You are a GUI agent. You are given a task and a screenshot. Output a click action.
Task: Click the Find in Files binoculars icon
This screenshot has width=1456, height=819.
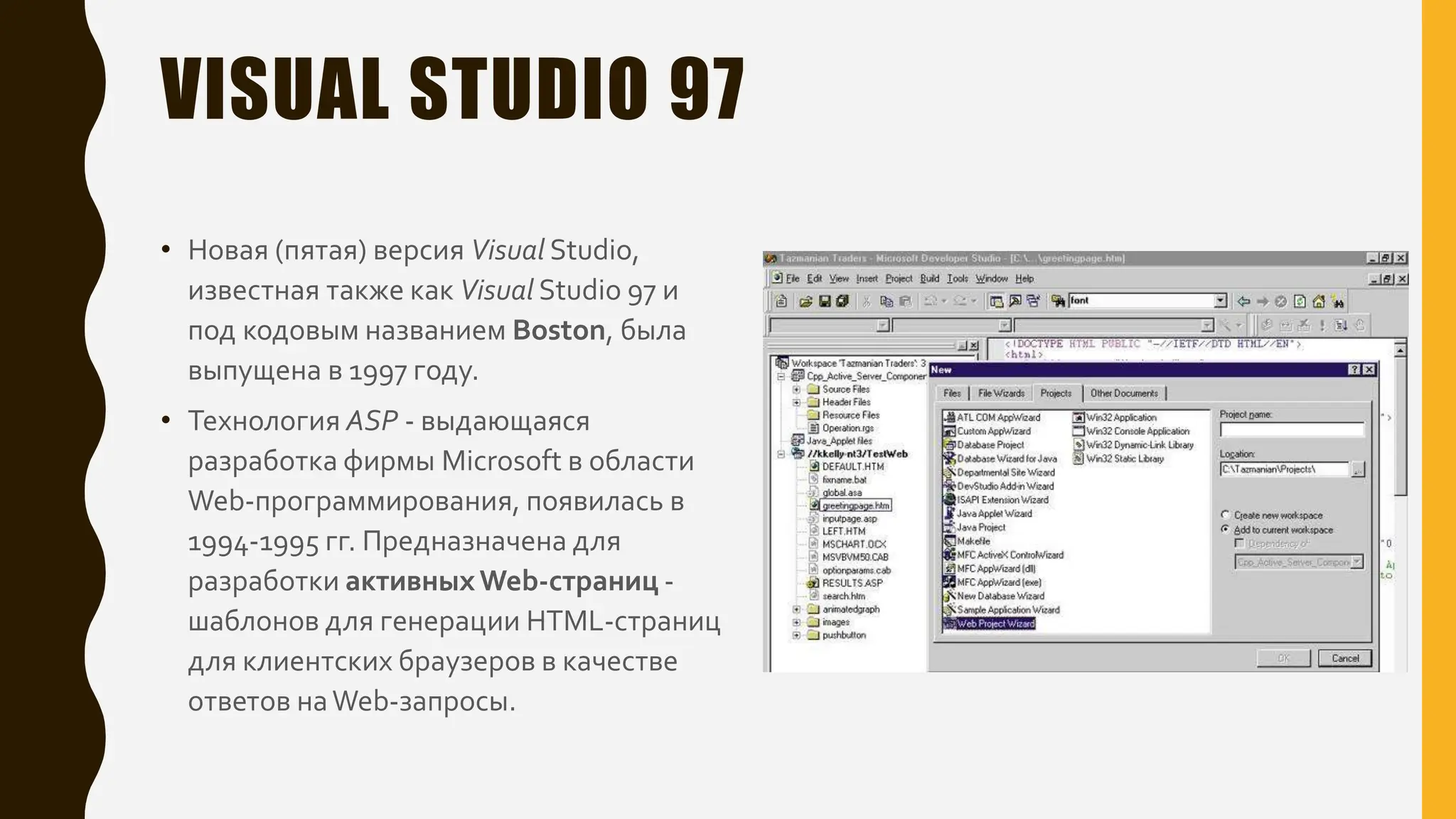click(x=1057, y=301)
